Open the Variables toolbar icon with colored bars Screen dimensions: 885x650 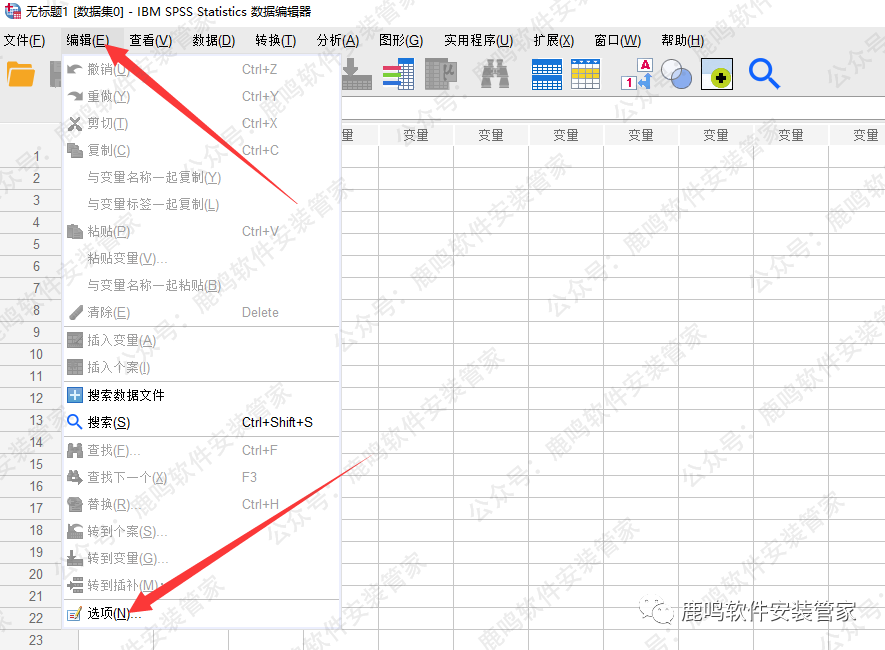398,74
